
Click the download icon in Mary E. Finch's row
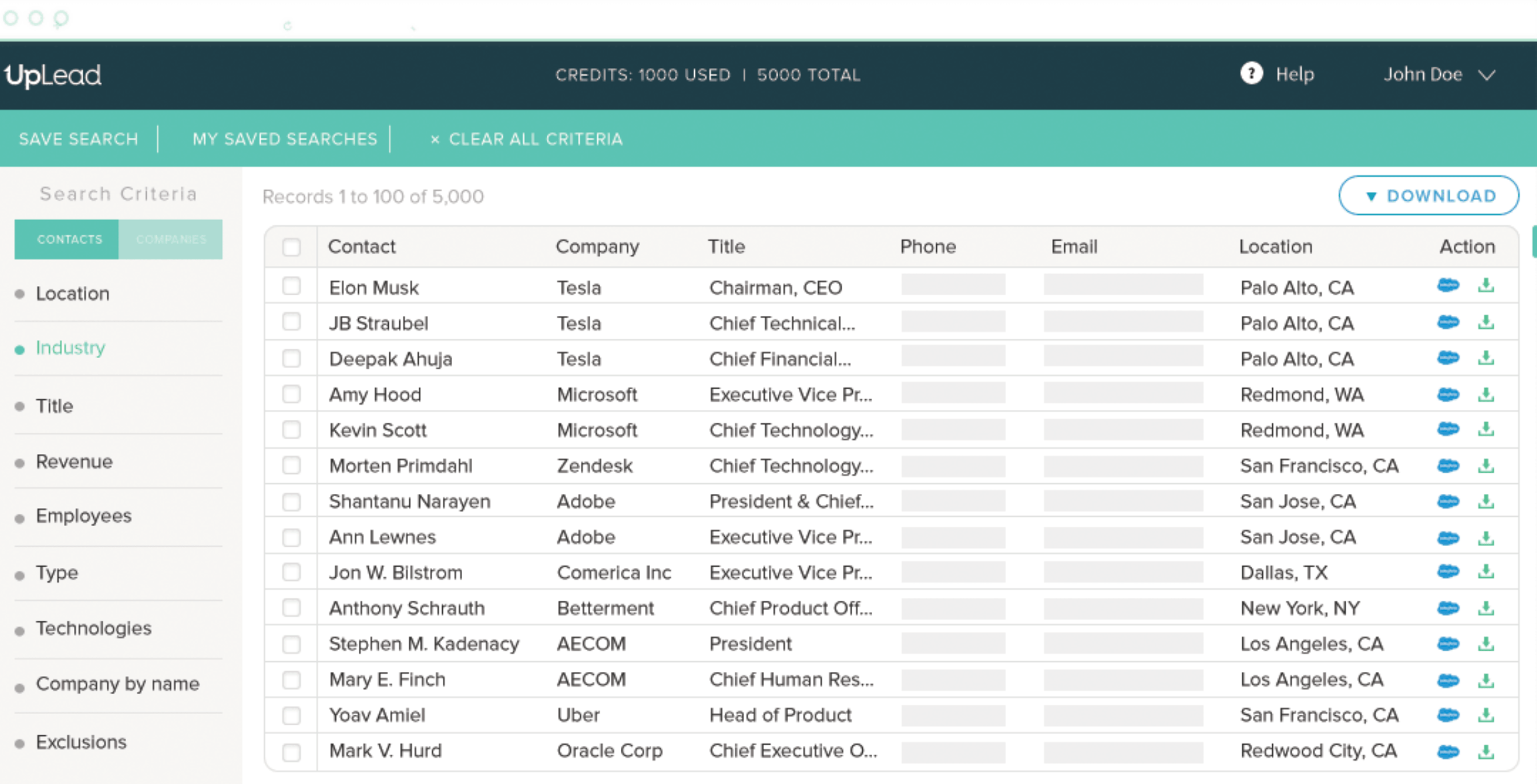1486,680
